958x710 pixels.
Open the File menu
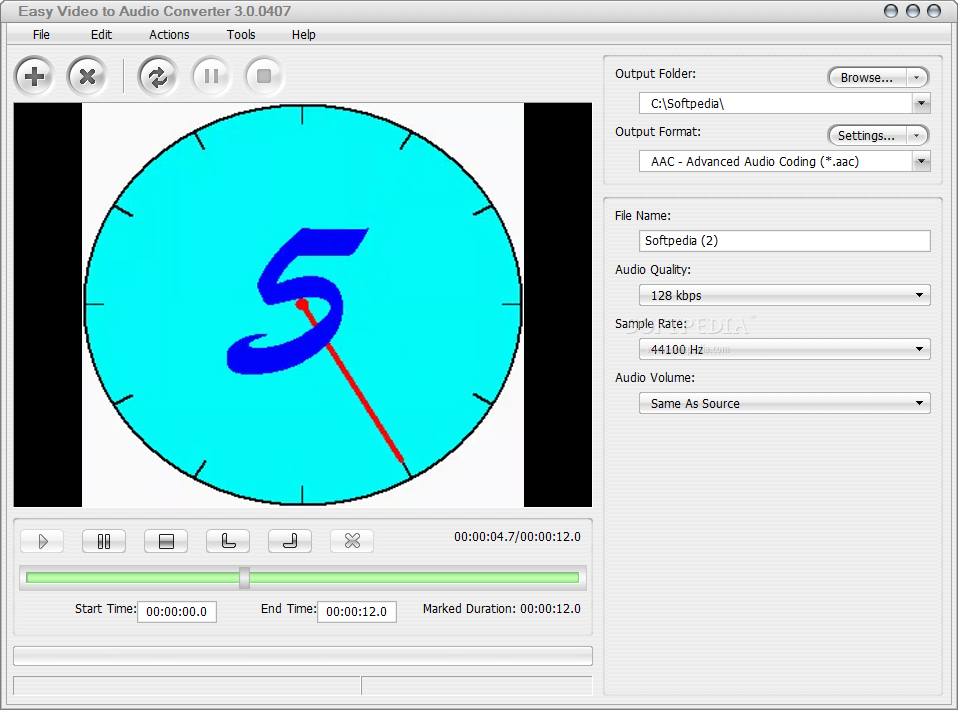41,35
